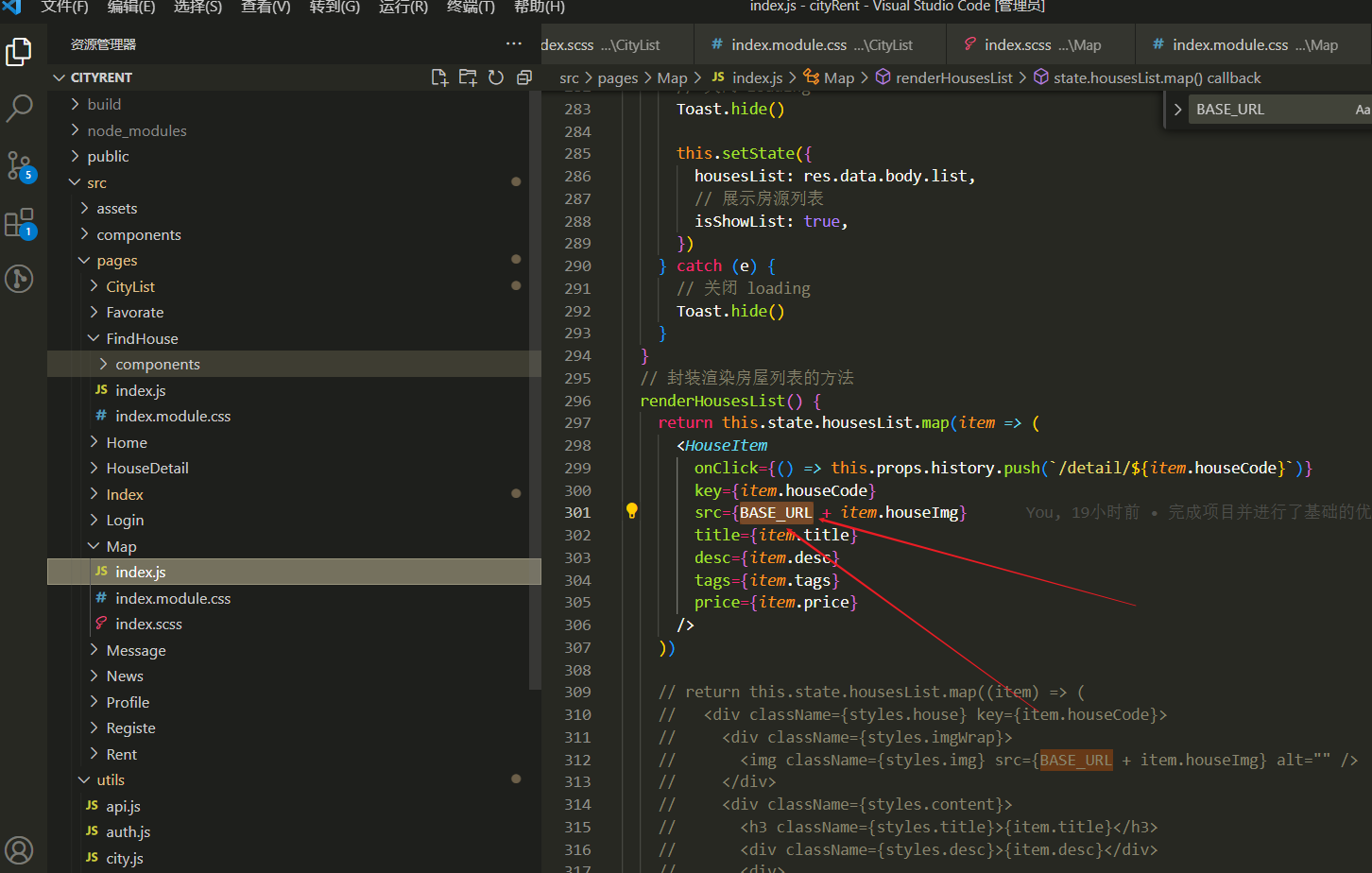Open index.module.css under FindHouse
Viewport: 1372px width, 873px height.
295,416
